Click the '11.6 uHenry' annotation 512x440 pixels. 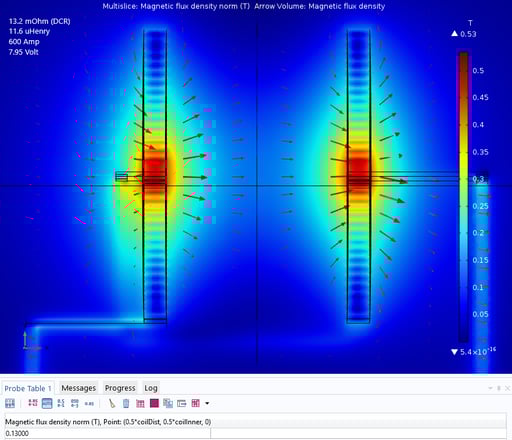pyautogui.click(x=29, y=31)
